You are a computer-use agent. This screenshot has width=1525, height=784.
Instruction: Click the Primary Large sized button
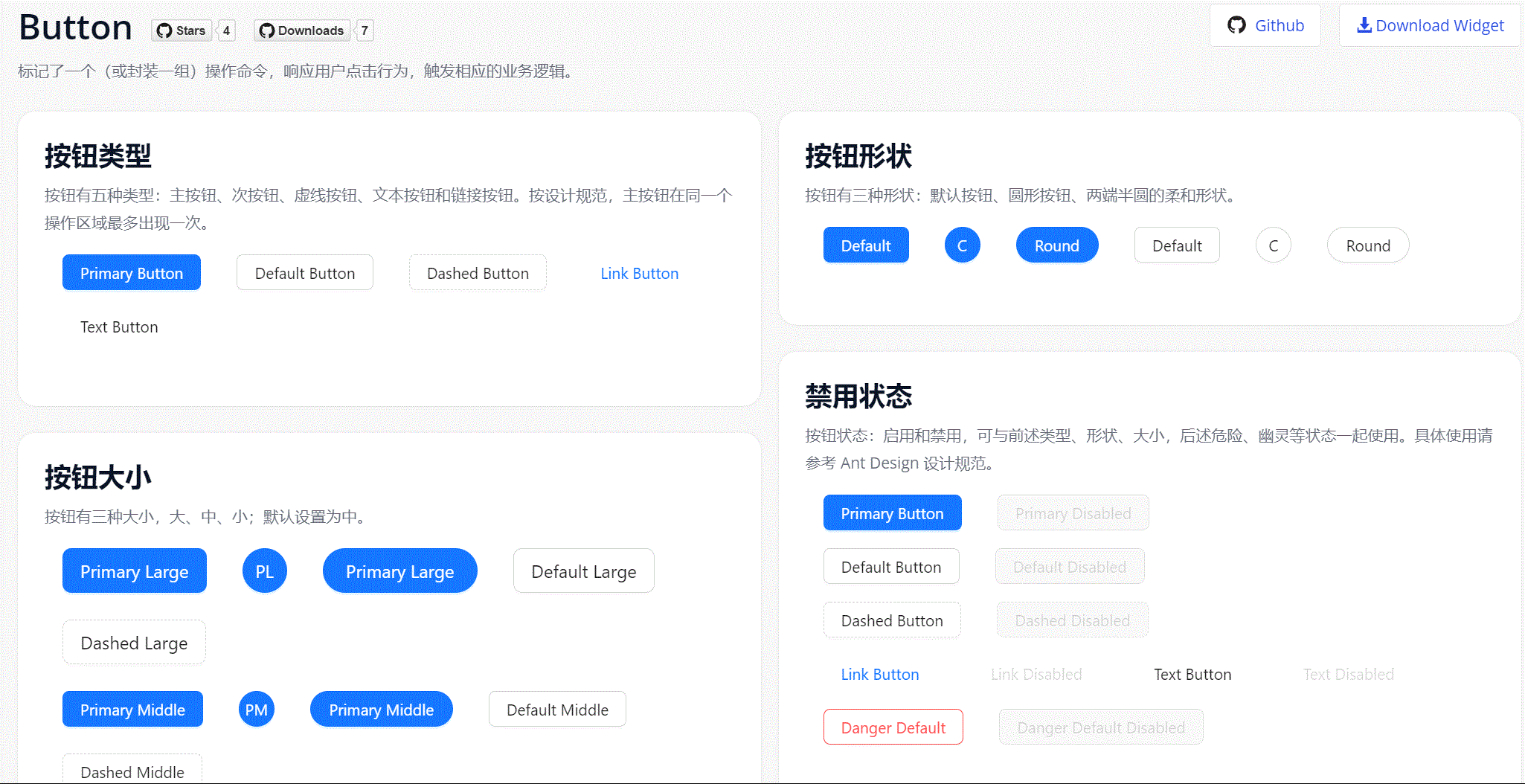coord(134,571)
